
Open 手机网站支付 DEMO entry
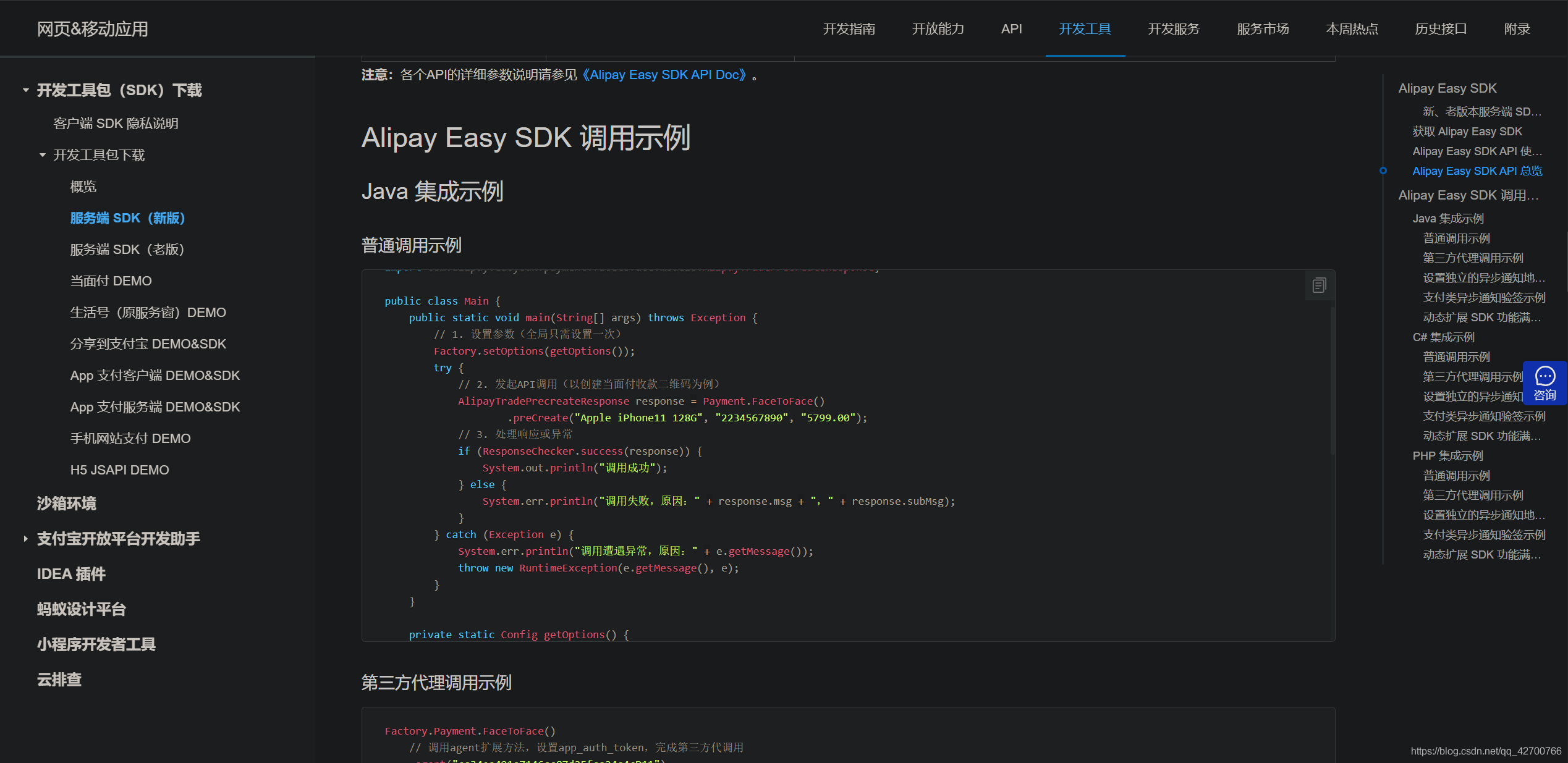[130, 439]
